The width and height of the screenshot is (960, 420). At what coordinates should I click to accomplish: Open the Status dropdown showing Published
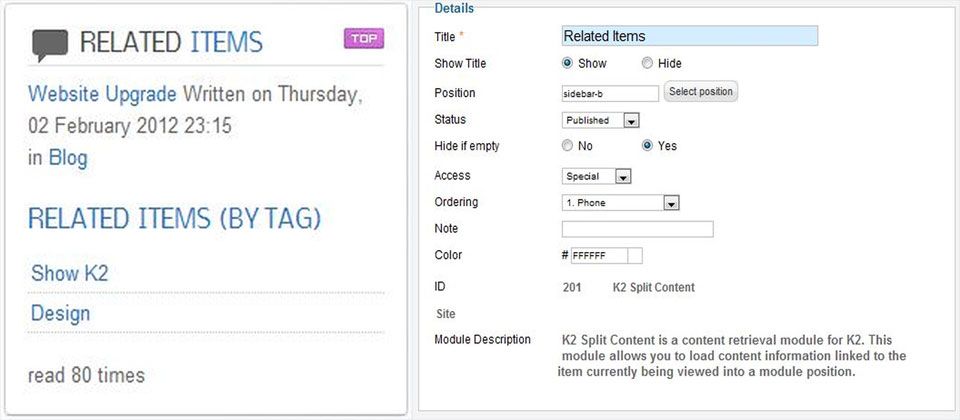coord(601,120)
